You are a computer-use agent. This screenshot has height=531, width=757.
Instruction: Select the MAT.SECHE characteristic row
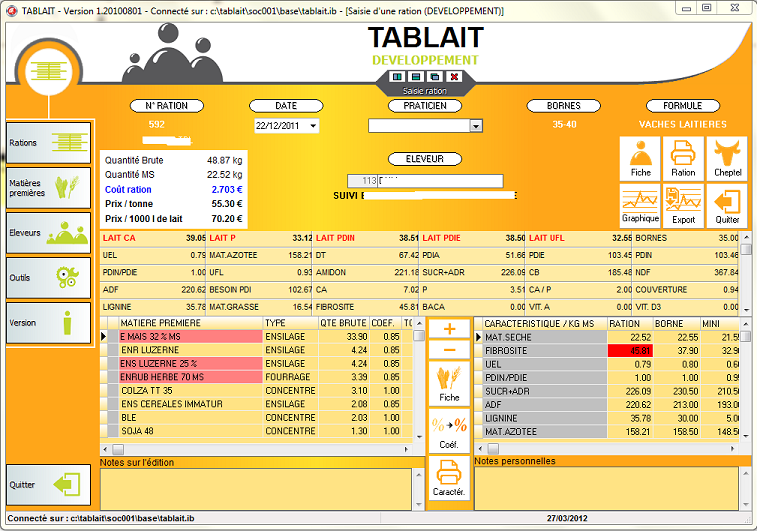click(606, 337)
